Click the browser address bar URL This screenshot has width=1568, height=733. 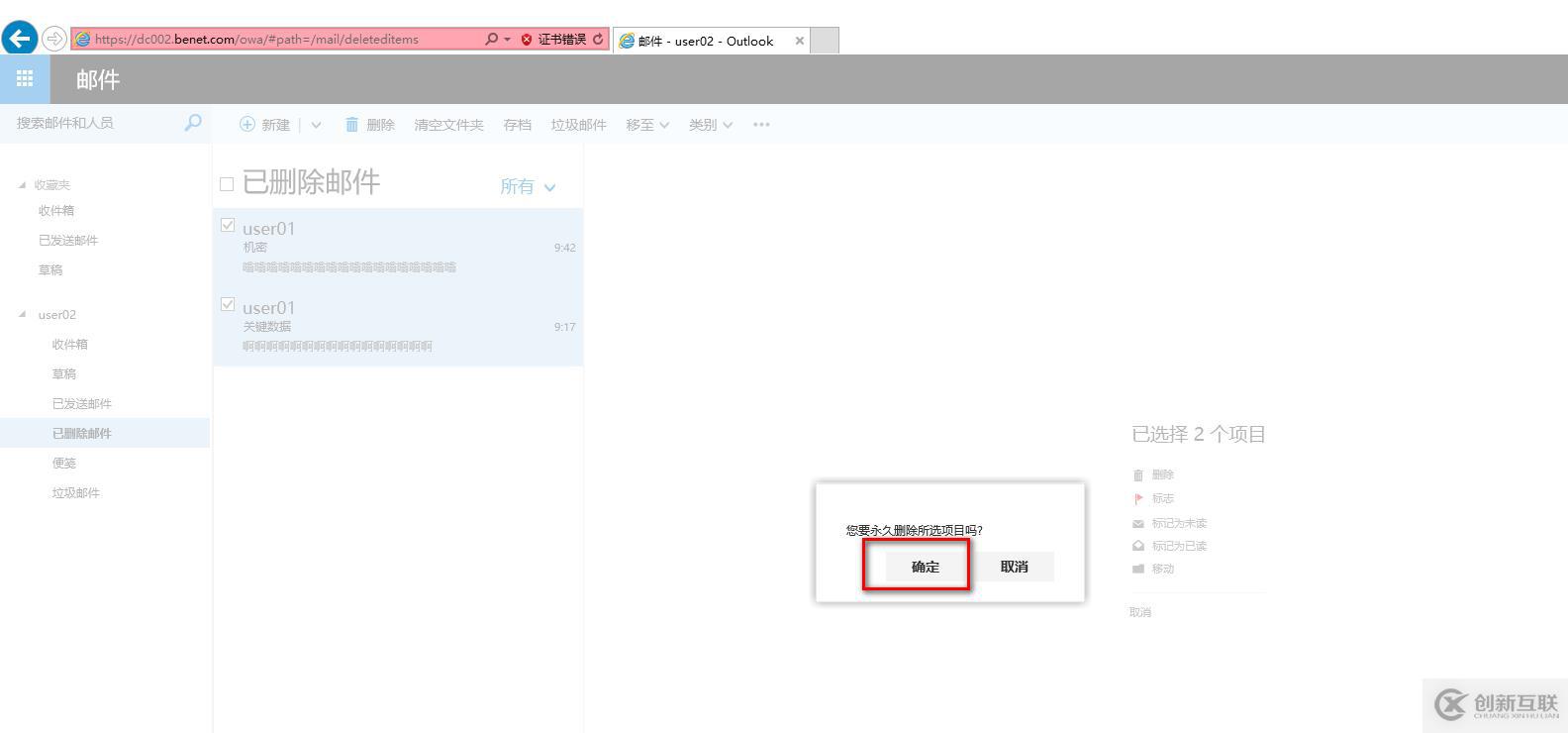(x=257, y=39)
